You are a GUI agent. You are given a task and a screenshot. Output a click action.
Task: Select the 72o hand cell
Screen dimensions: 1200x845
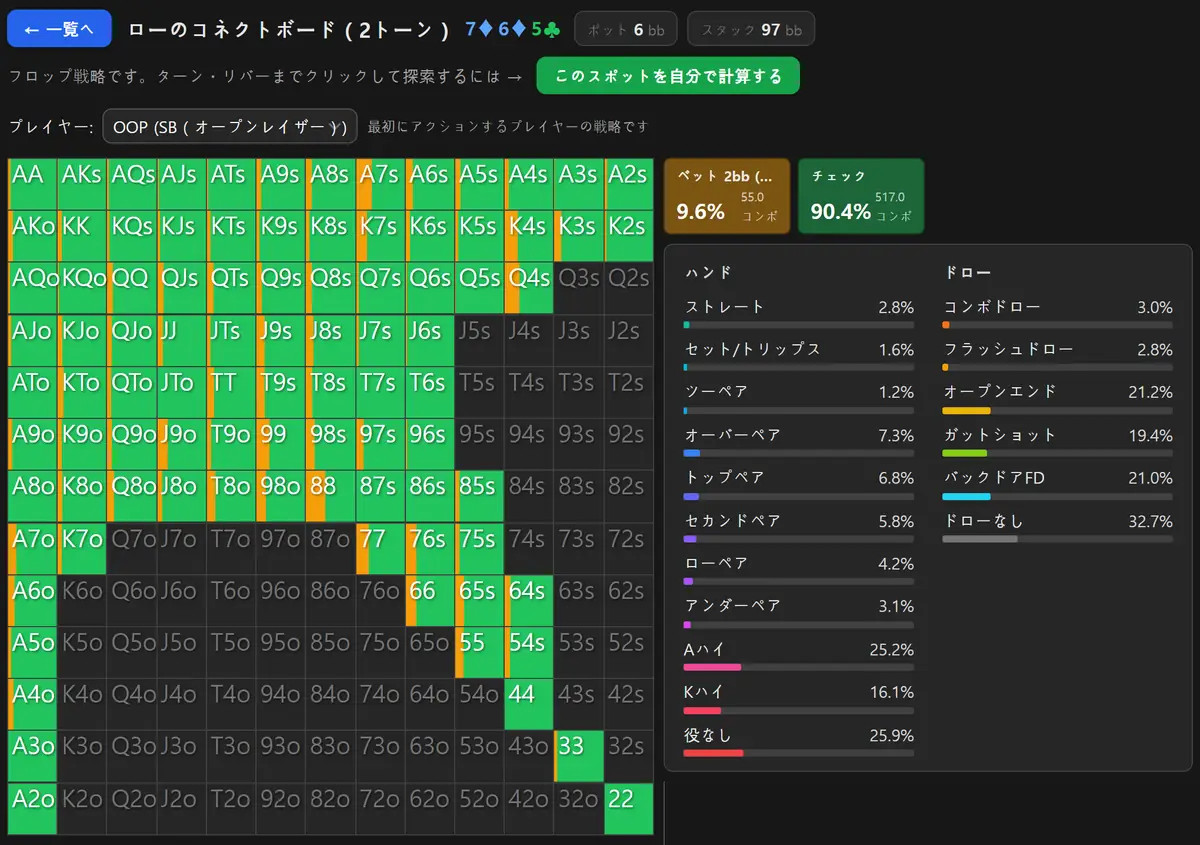[x=381, y=809]
